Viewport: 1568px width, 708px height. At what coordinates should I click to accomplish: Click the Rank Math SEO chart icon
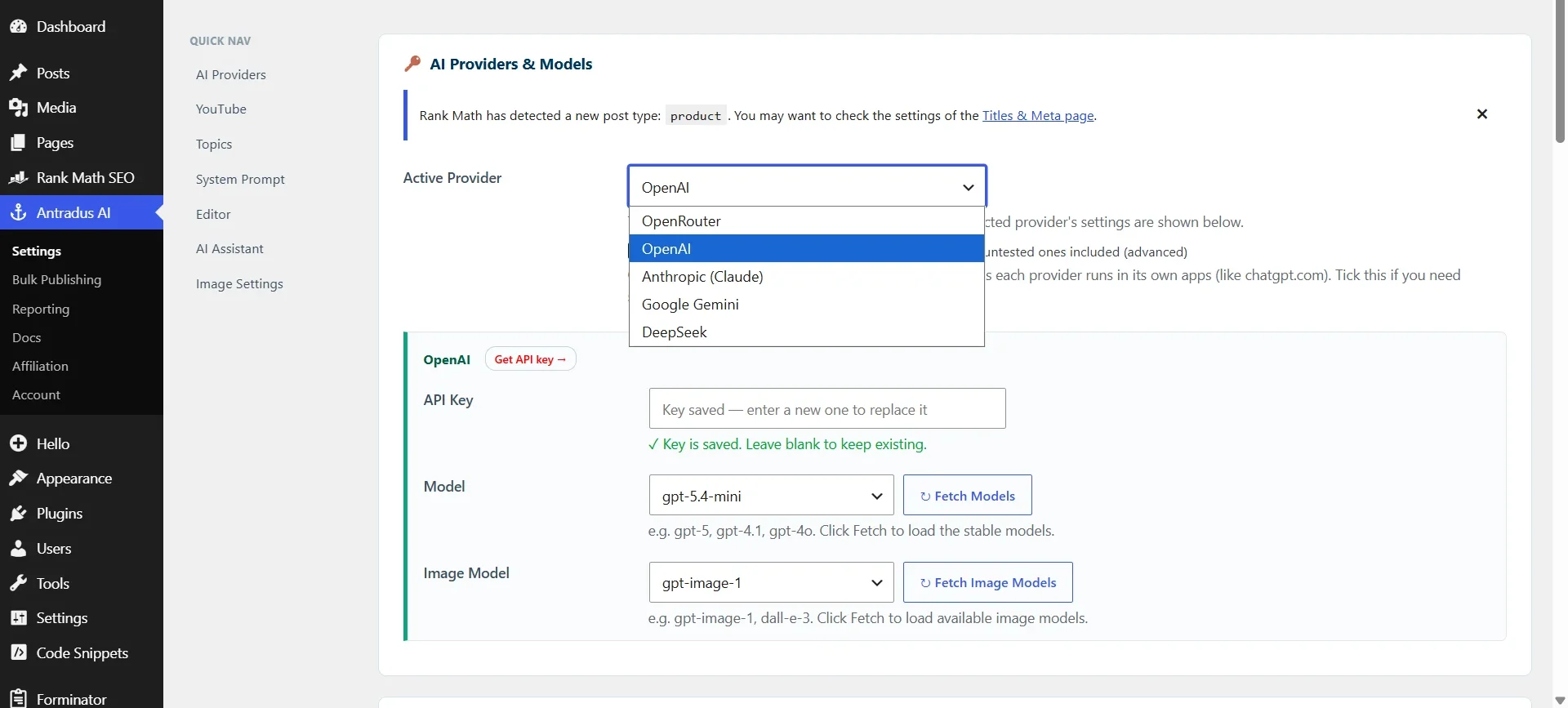[18, 177]
